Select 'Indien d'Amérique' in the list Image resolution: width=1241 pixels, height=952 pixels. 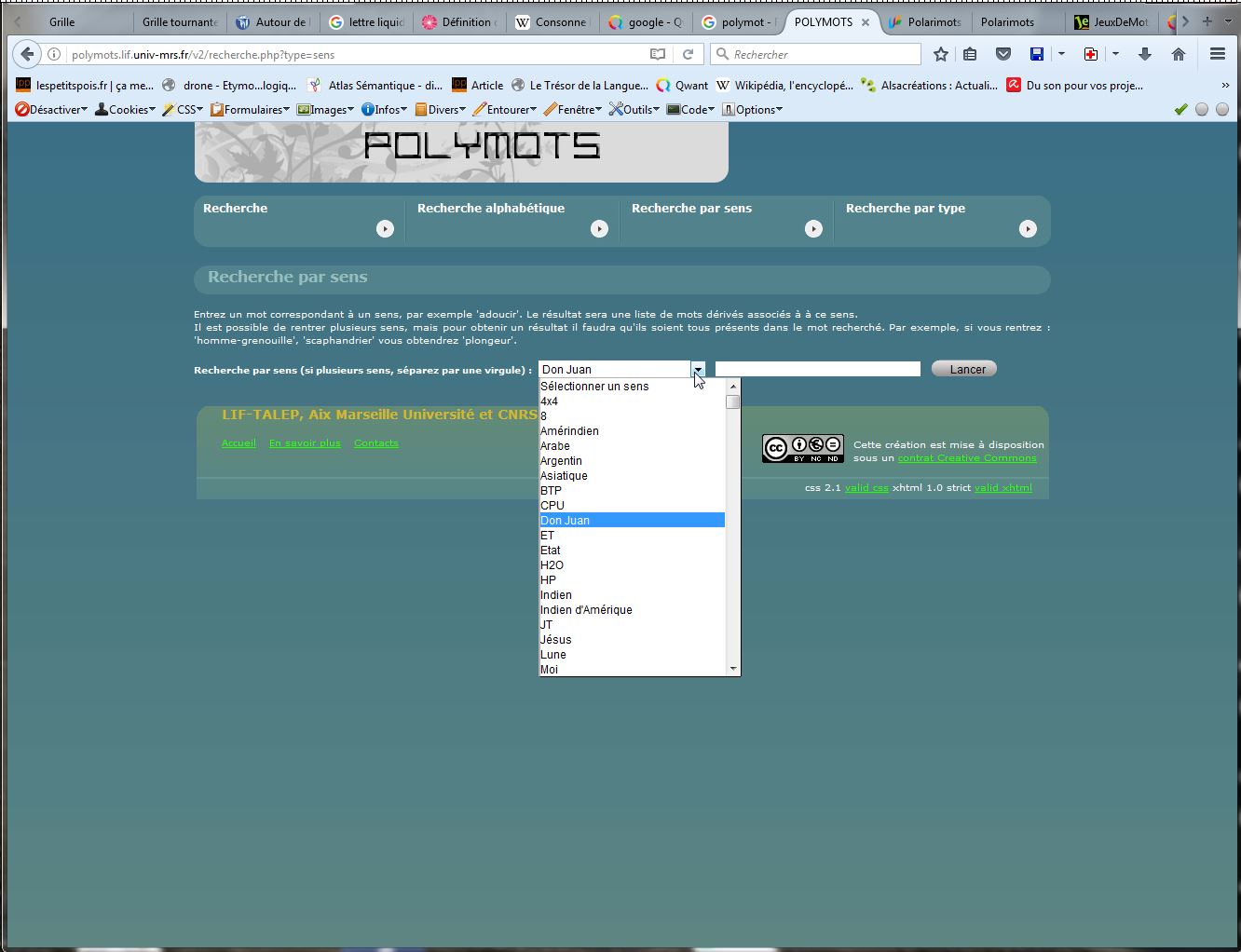point(633,610)
